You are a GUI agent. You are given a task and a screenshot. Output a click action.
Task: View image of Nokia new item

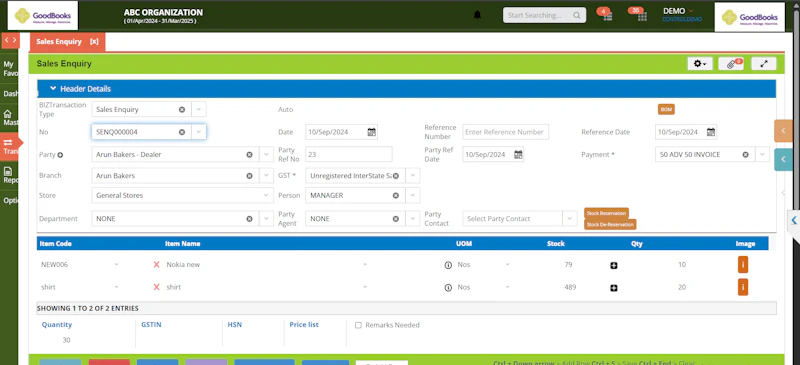[x=743, y=264]
